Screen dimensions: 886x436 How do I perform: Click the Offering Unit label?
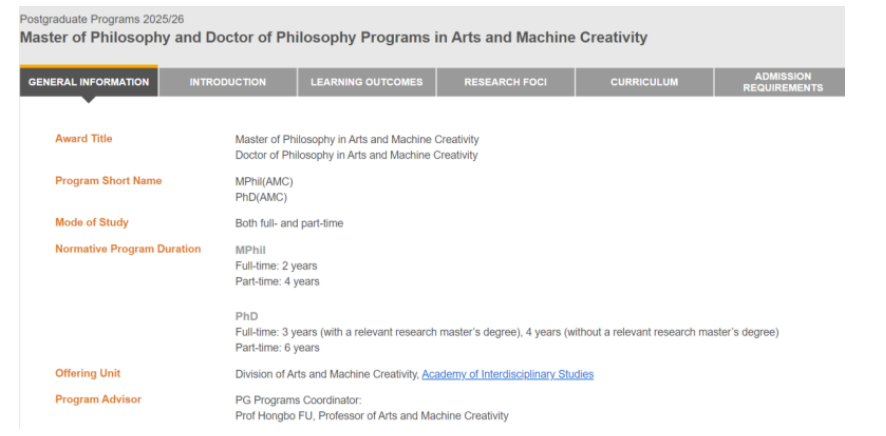click(x=88, y=373)
